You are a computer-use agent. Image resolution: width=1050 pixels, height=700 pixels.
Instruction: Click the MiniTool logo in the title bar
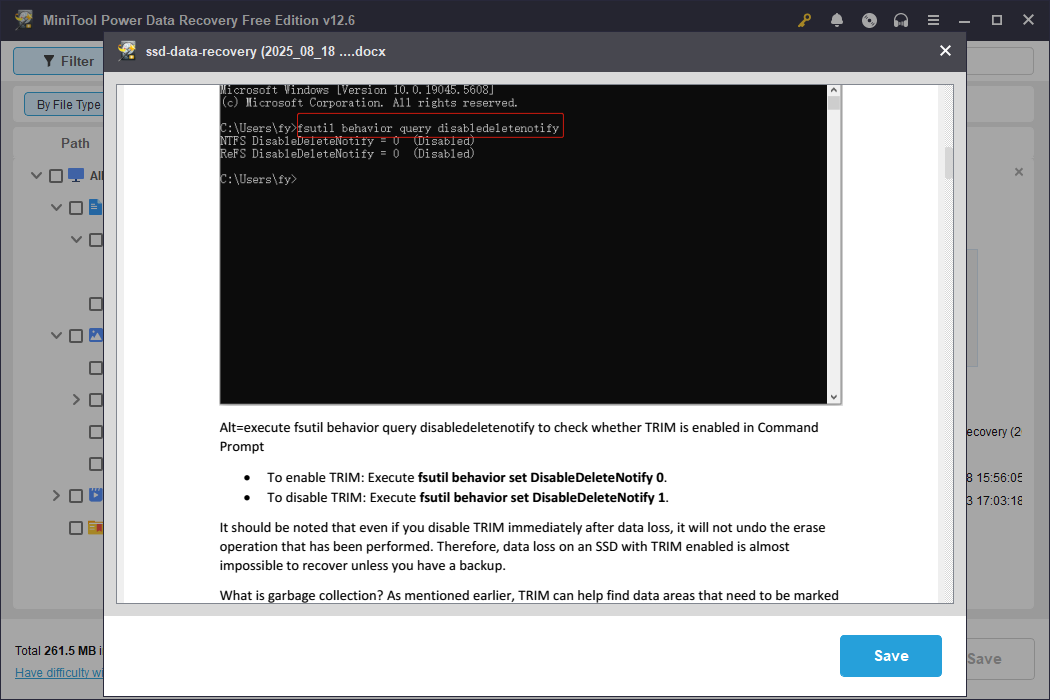pos(22,19)
